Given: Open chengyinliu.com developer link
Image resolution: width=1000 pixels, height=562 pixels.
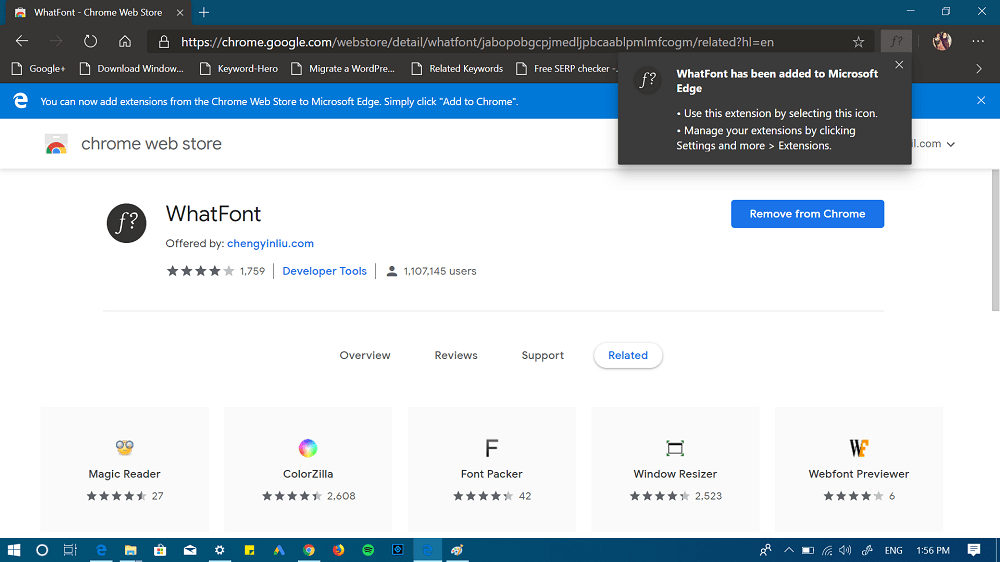Looking at the screenshot, I should [x=270, y=243].
